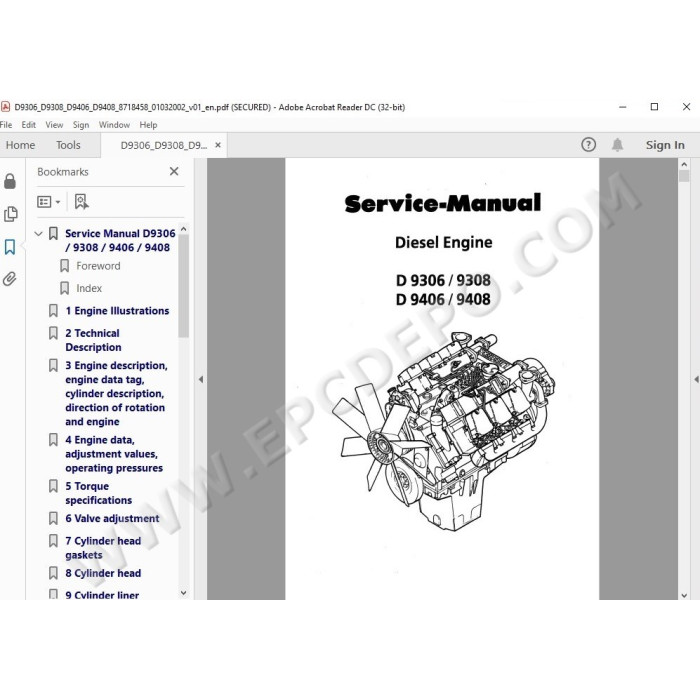Open 9 Cylinder liner bookmark

102,595
